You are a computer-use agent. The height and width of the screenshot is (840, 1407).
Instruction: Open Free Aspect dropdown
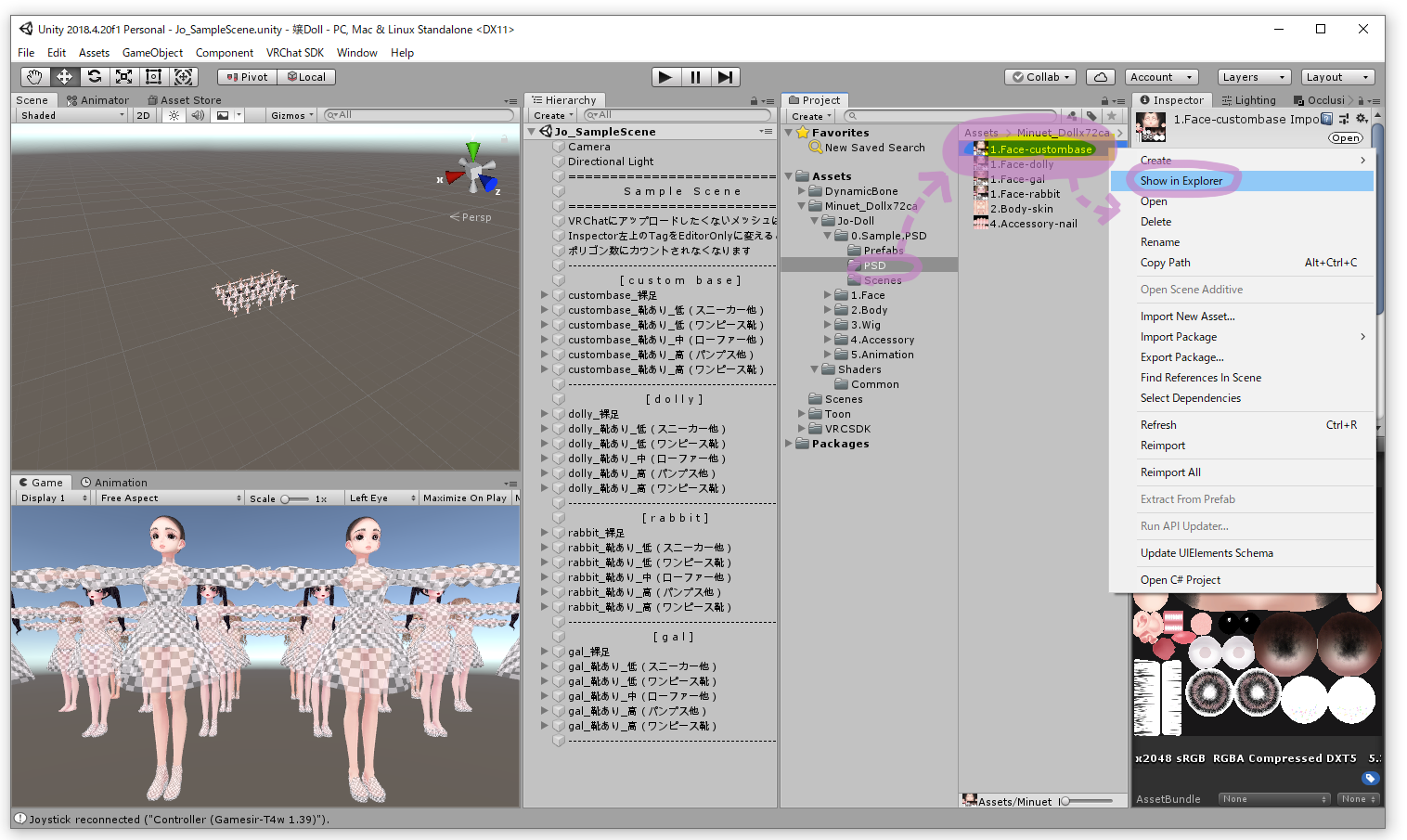(x=171, y=498)
